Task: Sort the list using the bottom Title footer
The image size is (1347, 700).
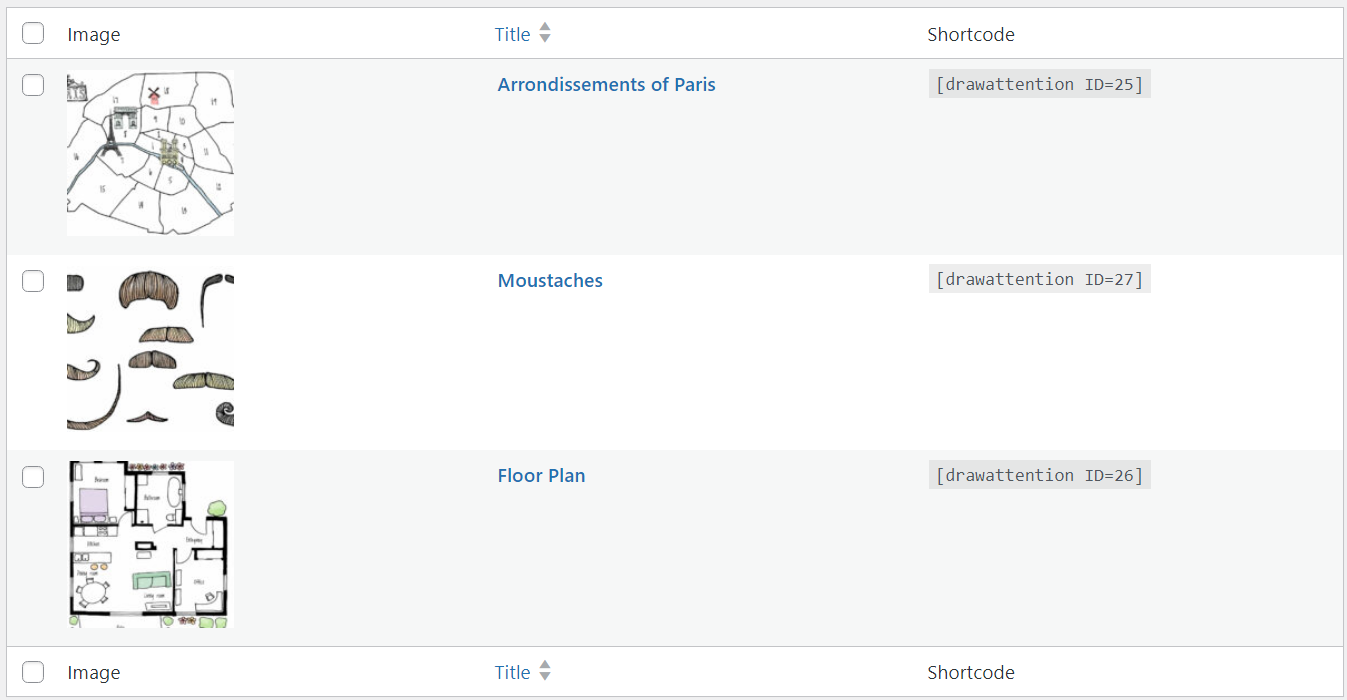Action: pos(512,672)
